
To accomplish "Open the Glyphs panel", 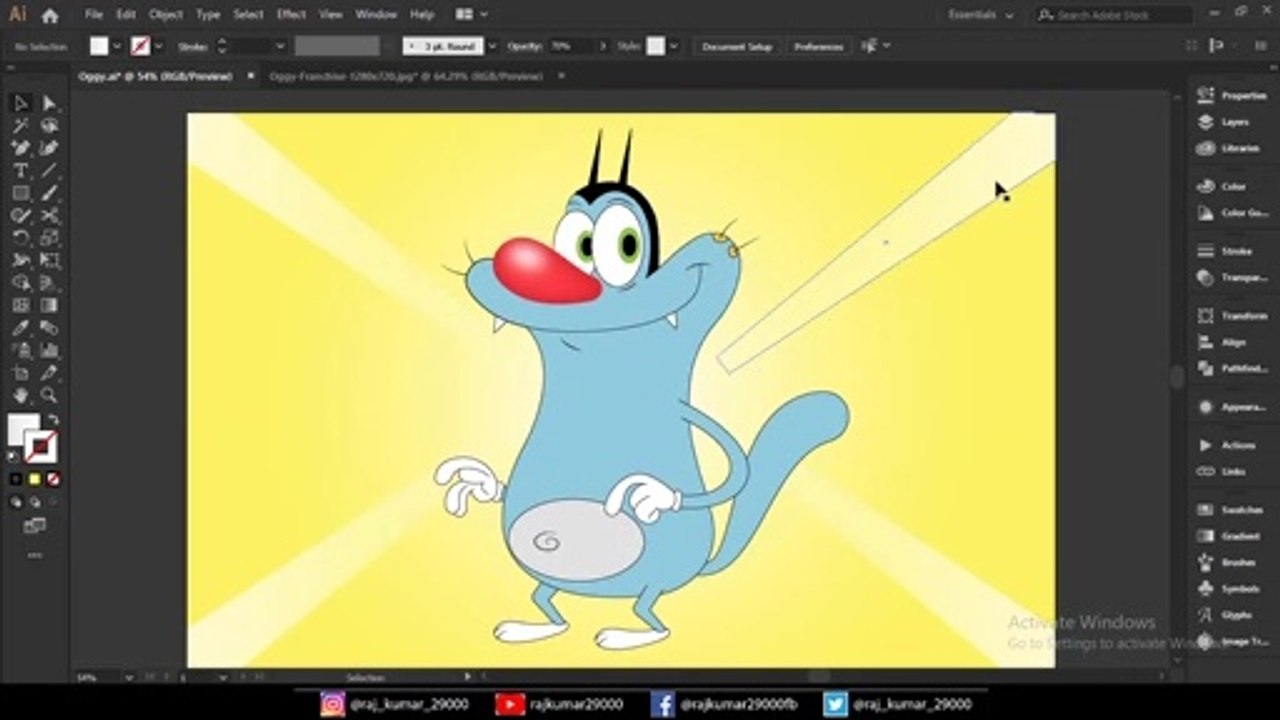I will tap(1226, 615).
